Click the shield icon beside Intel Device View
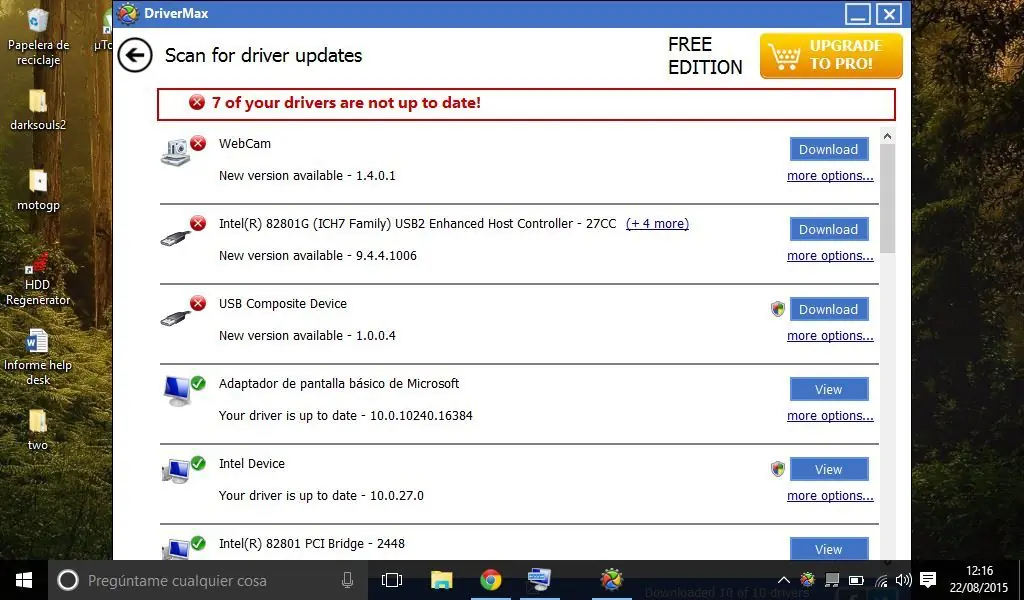This screenshot has height=600, width=1024. (777, 469)
